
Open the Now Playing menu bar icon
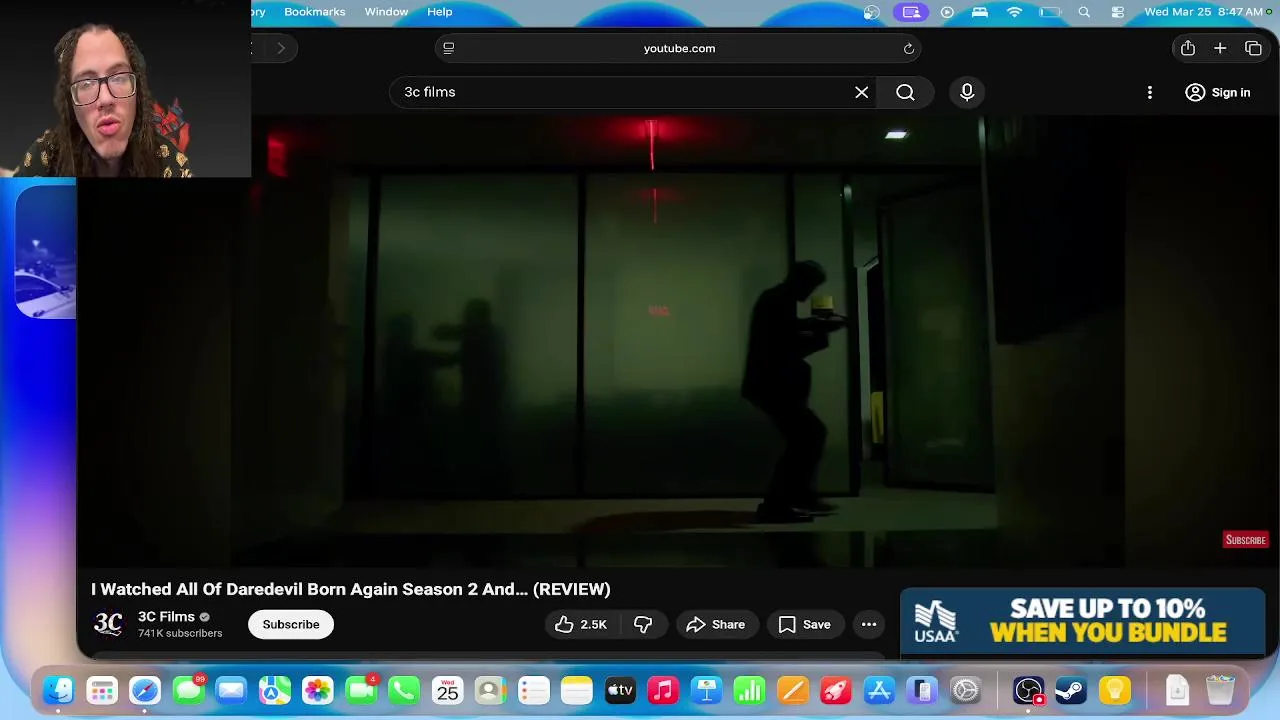947,12
